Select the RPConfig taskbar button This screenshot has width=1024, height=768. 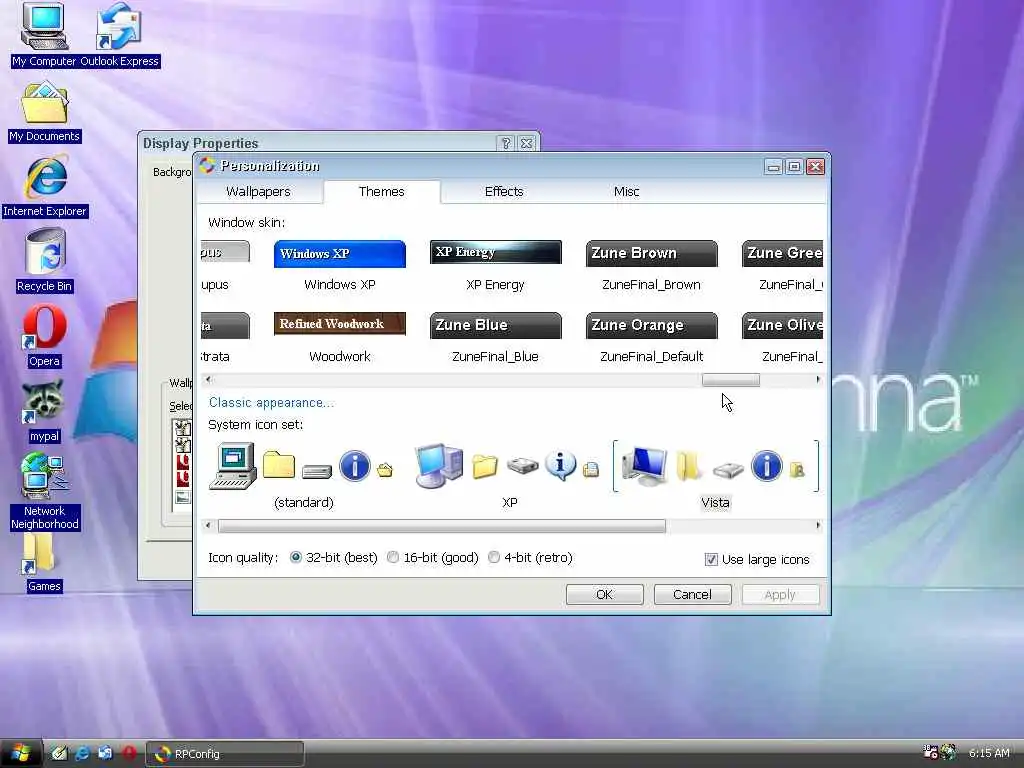225,754
